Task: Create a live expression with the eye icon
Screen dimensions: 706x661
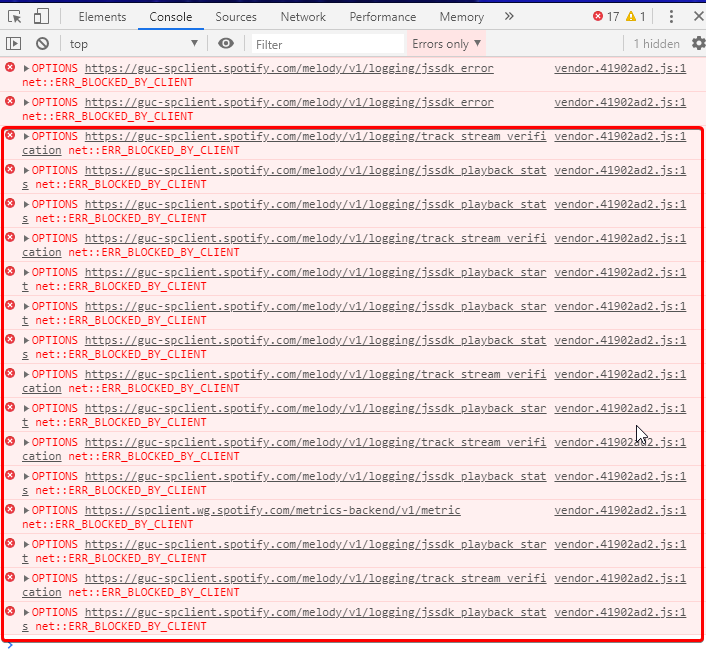Action: tap(226, 43)
